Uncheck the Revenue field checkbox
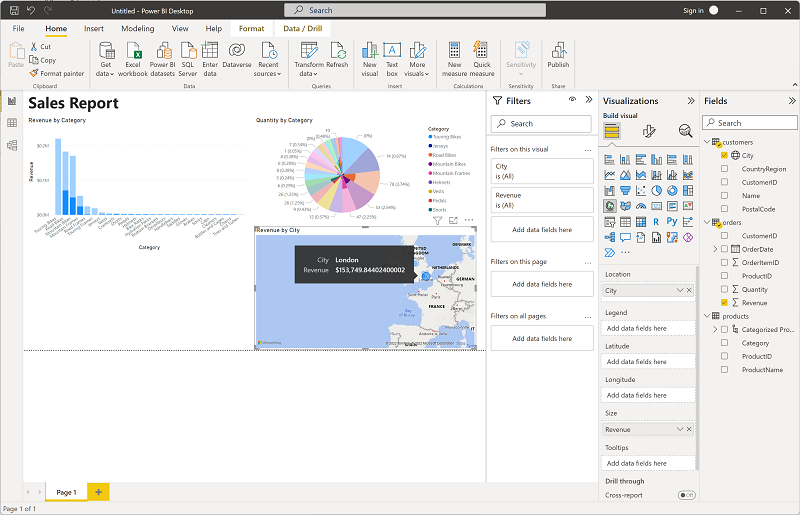 [x=724, y=302]
